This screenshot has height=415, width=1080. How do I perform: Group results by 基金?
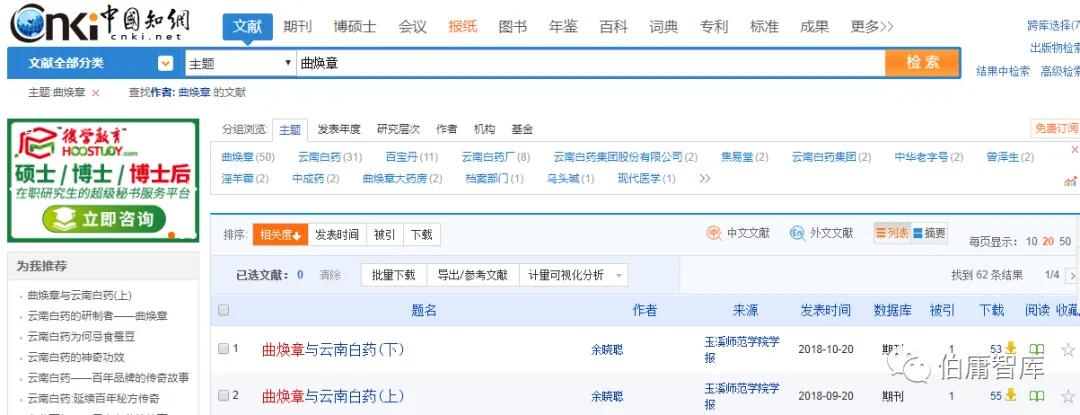click(x=522, y=129)
